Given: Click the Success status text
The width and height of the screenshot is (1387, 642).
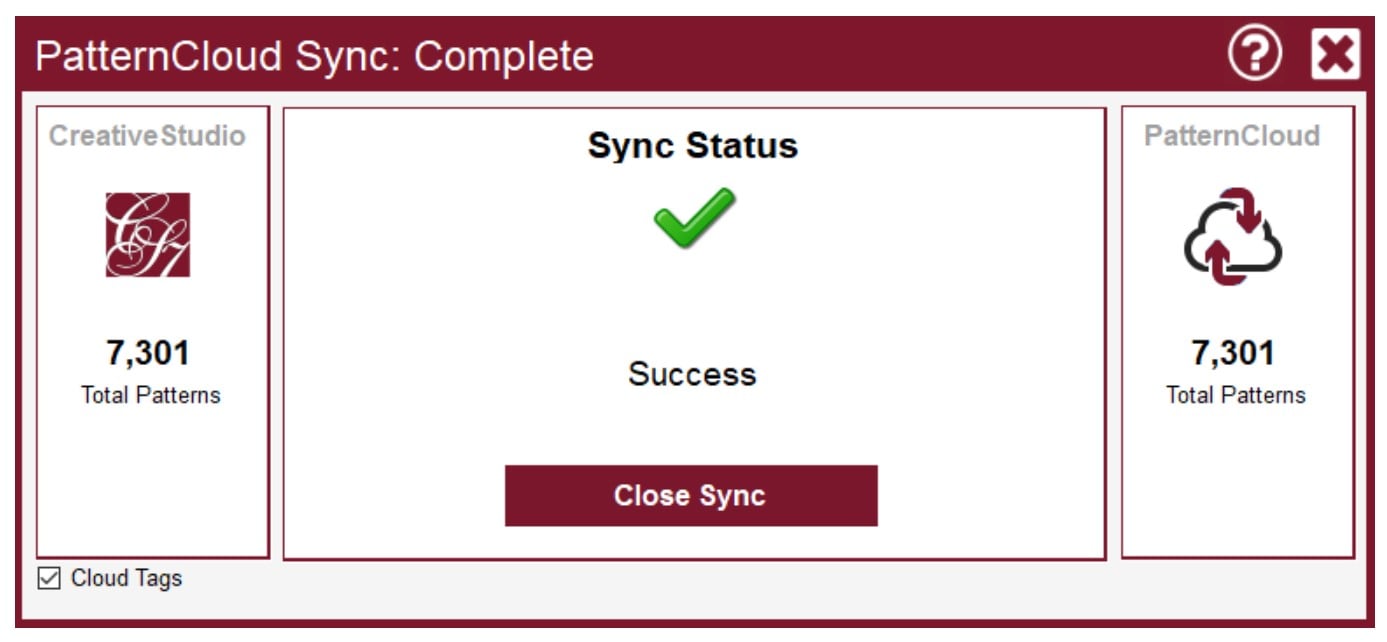Looking at the screenshot, I should [692, 374].
